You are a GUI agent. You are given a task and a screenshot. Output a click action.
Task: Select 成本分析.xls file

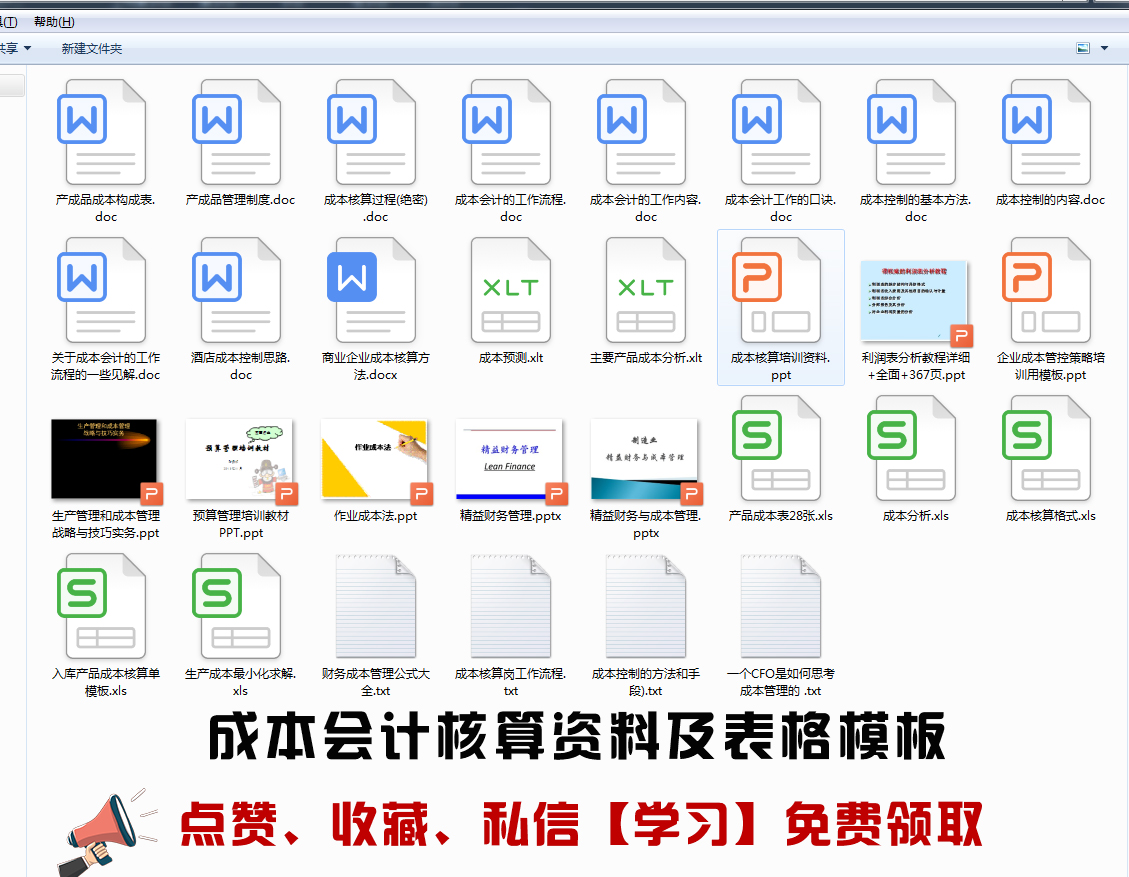[915, 447]
